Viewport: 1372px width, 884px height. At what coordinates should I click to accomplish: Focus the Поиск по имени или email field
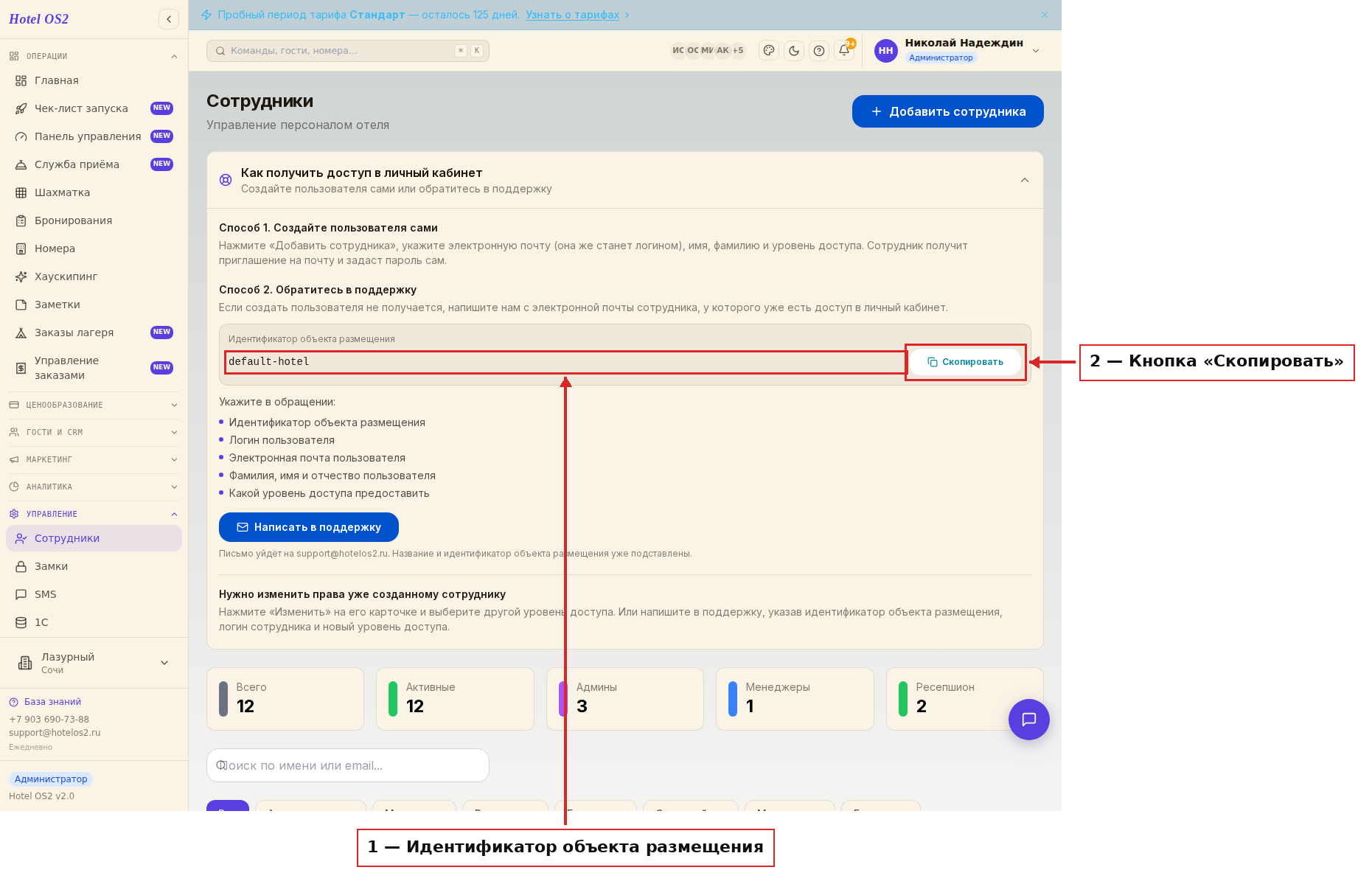coord(348,765)
